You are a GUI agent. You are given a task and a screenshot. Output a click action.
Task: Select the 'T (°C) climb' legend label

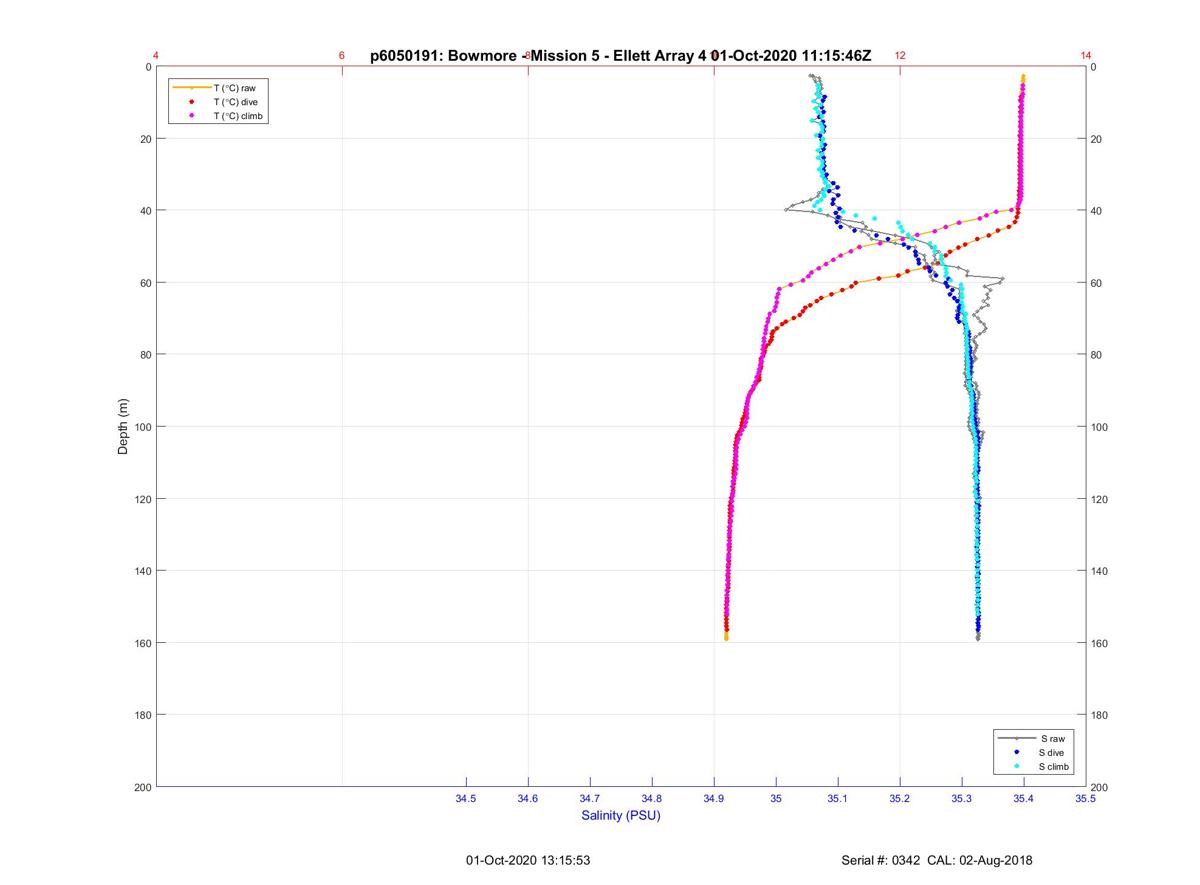tap(237, 116)
